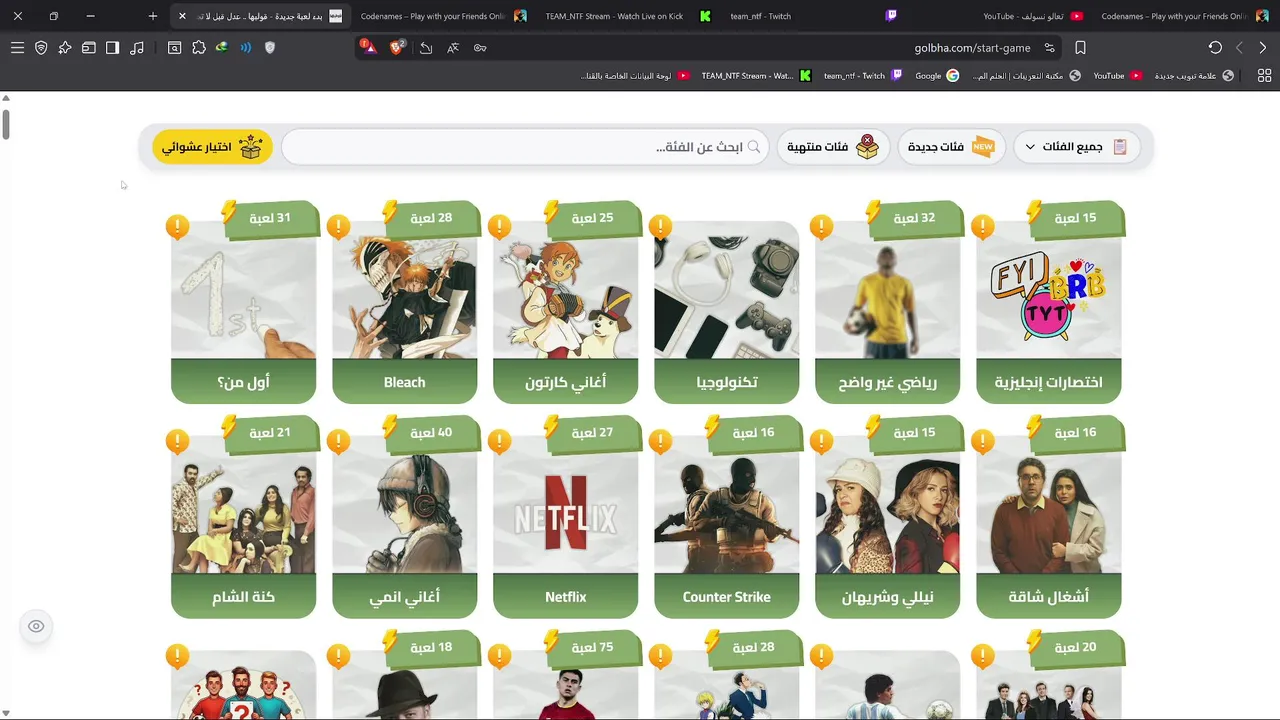Viewport: 1280px width, 720px height.
Task: Click the share arrow icon in address bar
Action: click(x=426, y=48)
